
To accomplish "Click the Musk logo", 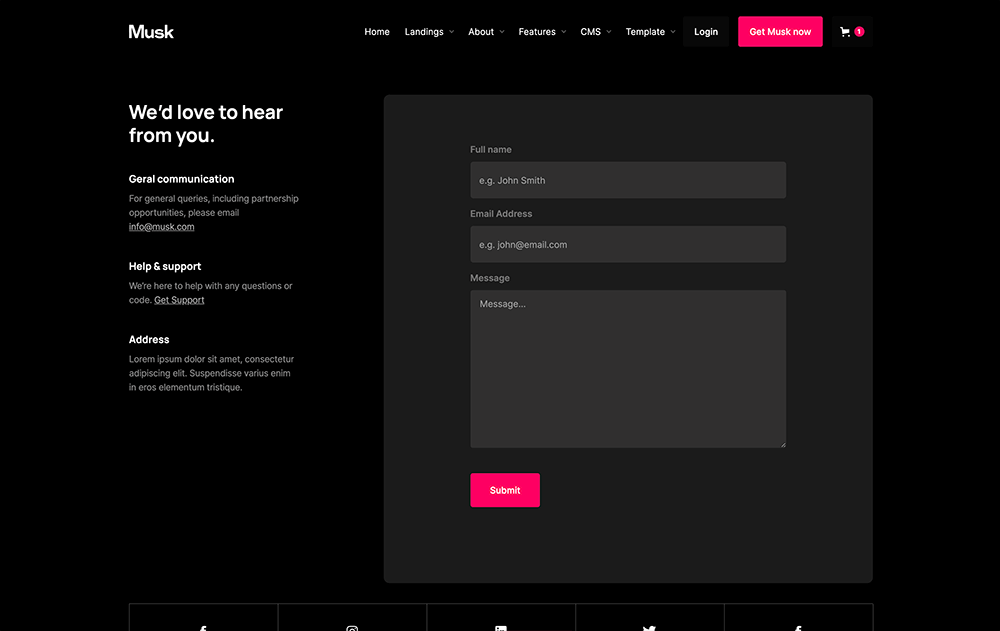I will (x=151, y=31).
